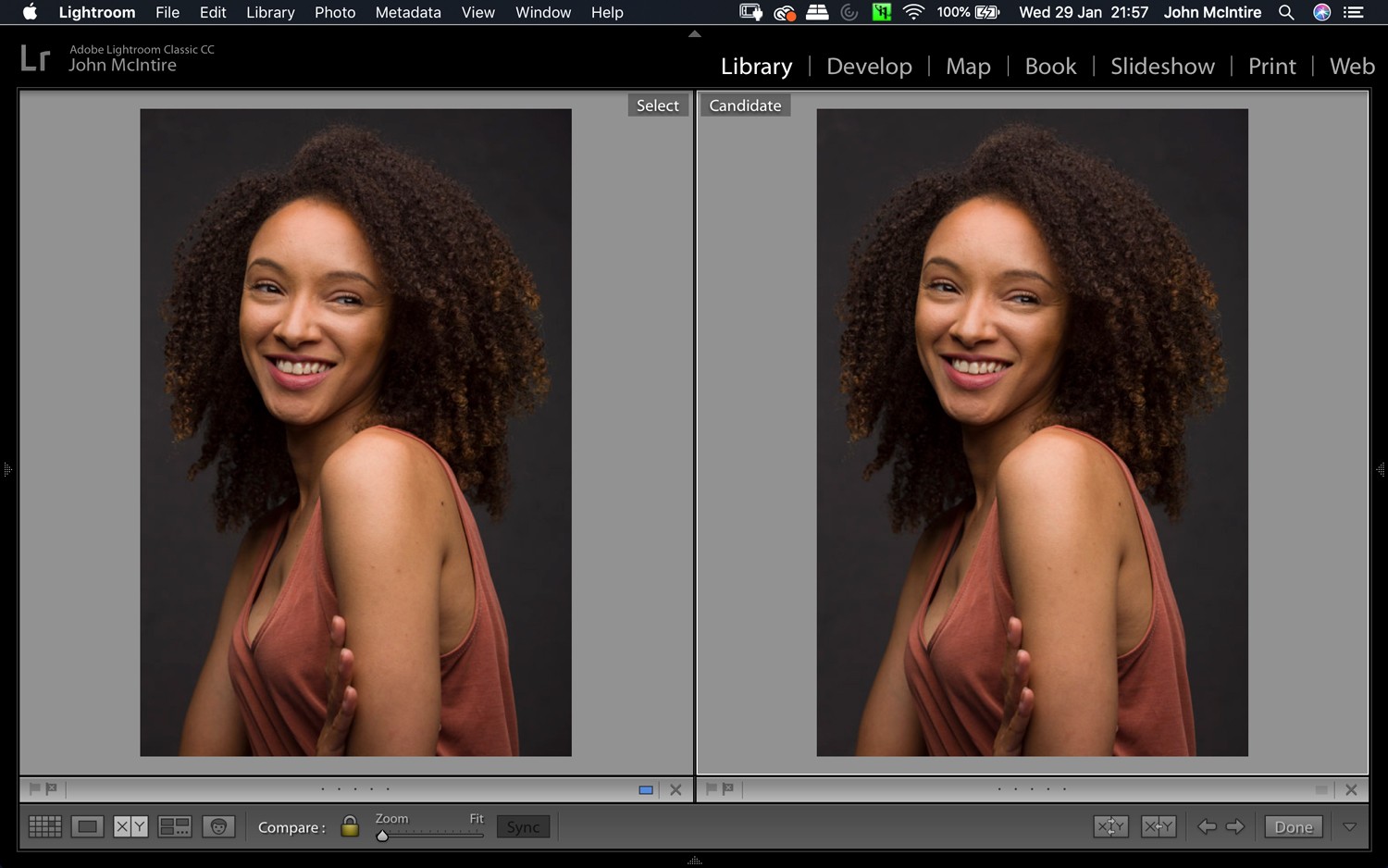Screen dimensions: 1388x868
Task: Adjust the Zoom slider handle
Action: point(383,835)
